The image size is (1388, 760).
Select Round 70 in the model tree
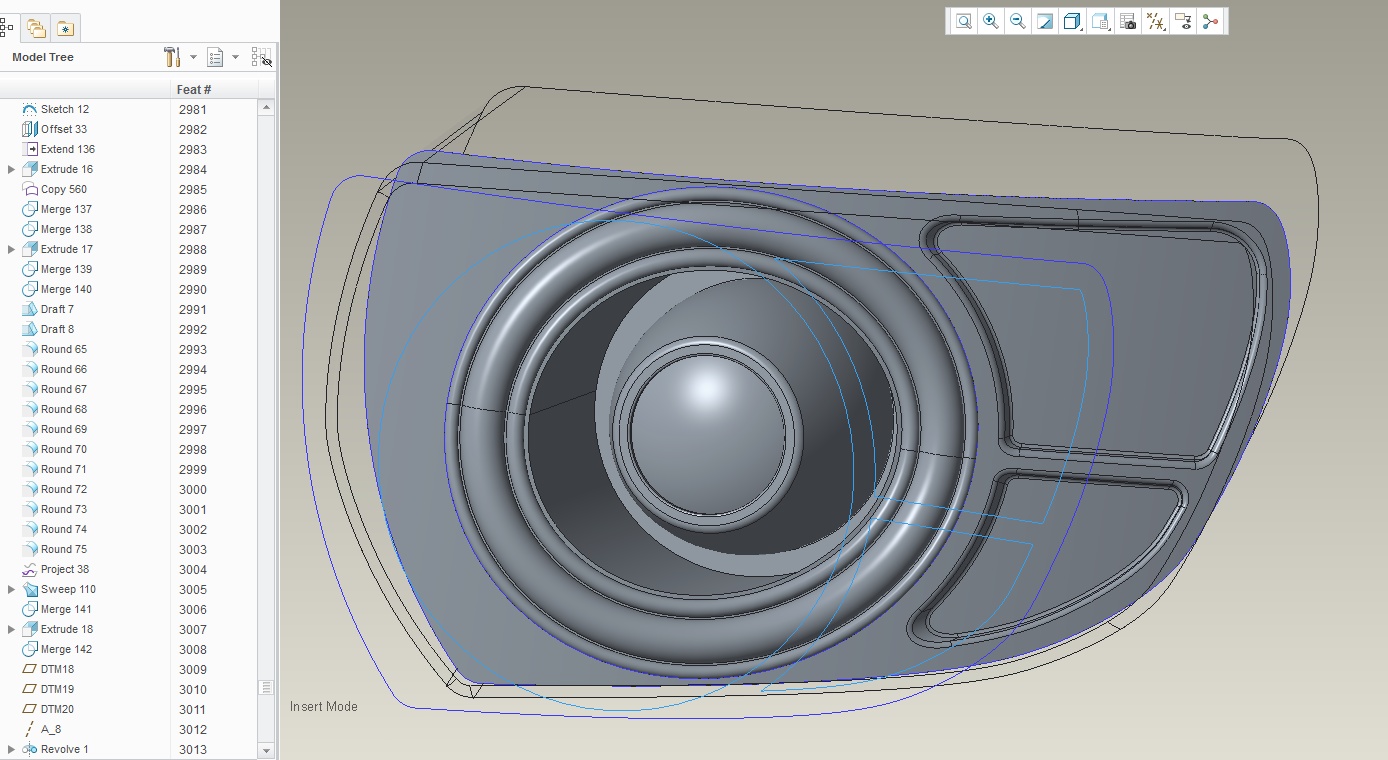pyautogui.click(x=64, y=449)
